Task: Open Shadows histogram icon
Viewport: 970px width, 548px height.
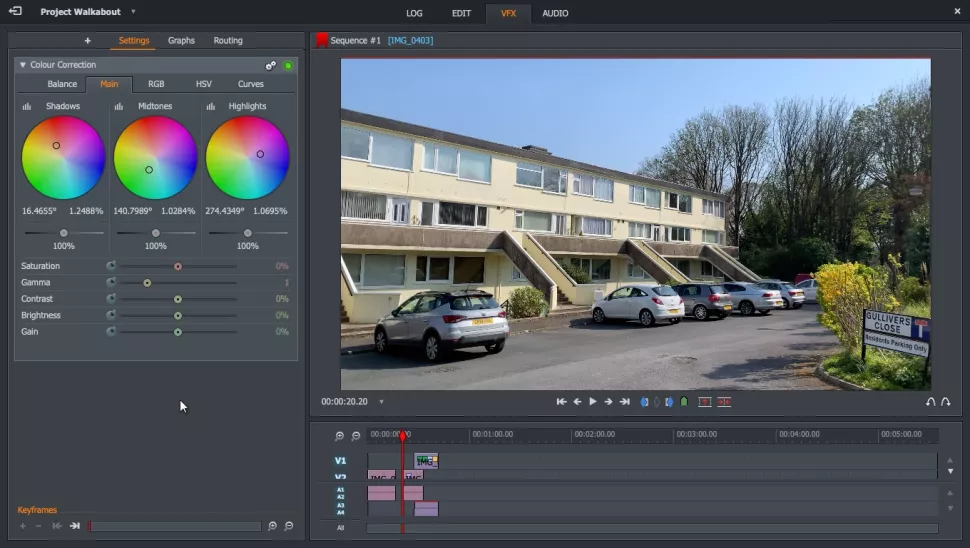Action: click(x=27, y=106)
